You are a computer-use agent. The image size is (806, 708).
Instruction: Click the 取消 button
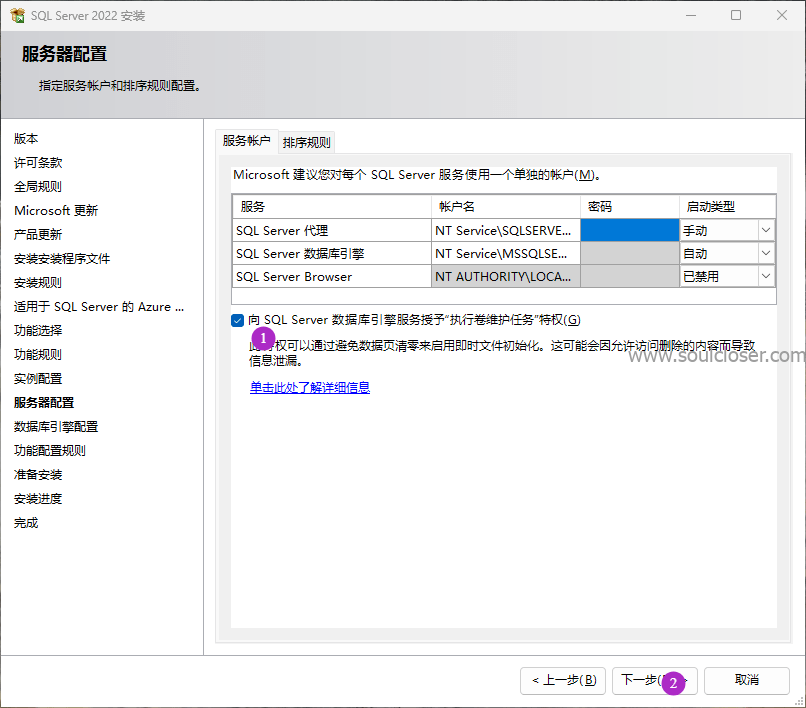[x=746, y=681]
